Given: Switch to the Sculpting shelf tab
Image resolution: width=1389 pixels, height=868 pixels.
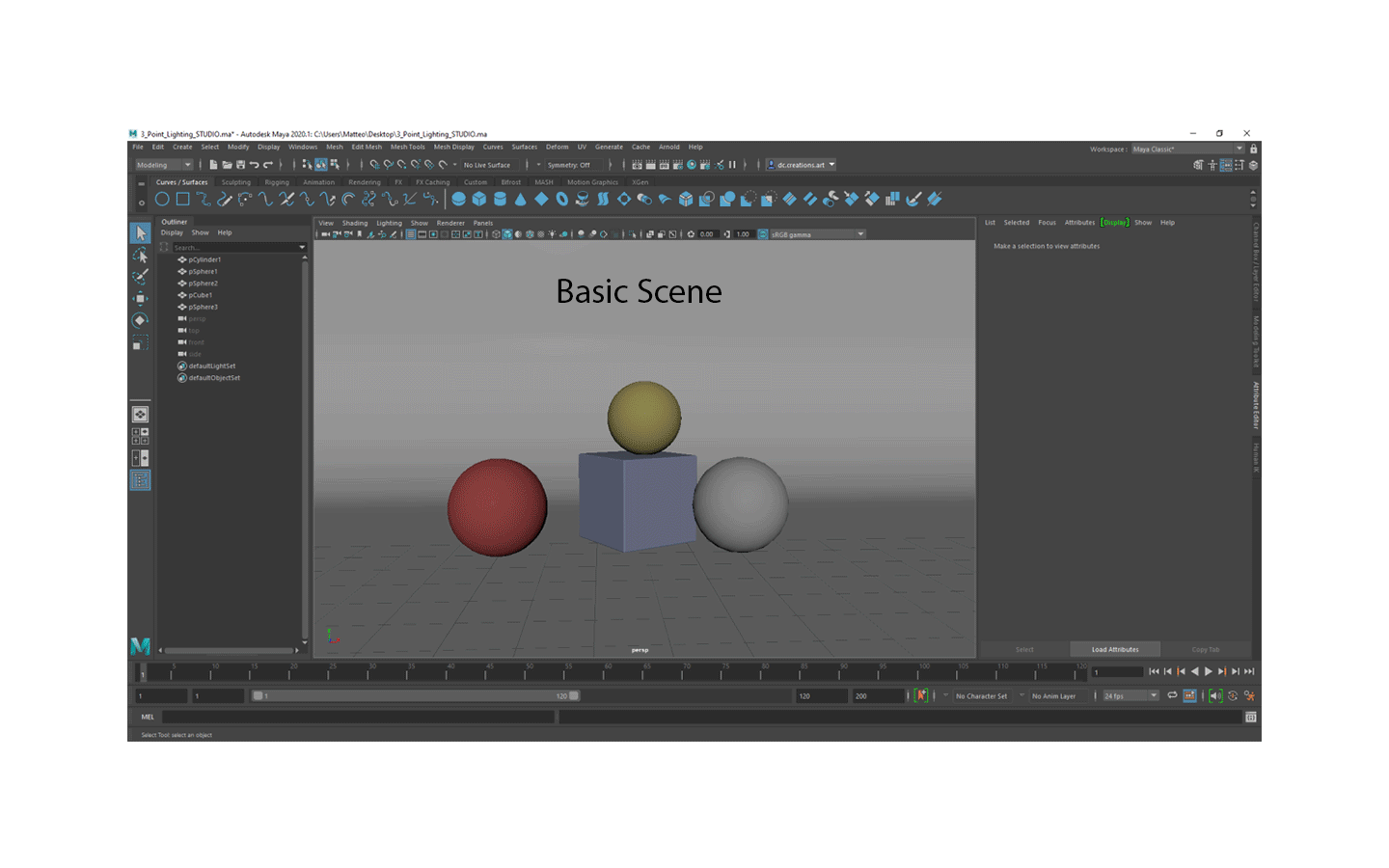Looking at the screenshot, I should (x=236, y=182).
